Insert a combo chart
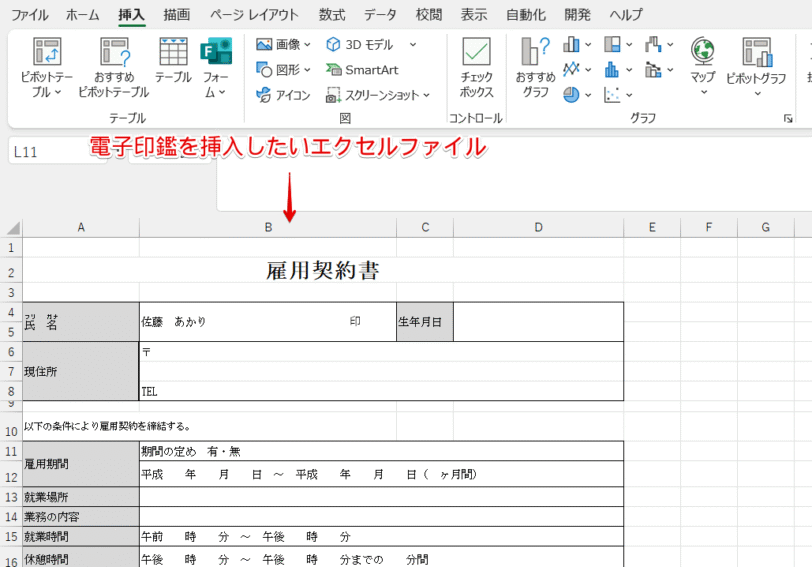The width and height of the screenshot is (812, 567). tap(653, 69)
